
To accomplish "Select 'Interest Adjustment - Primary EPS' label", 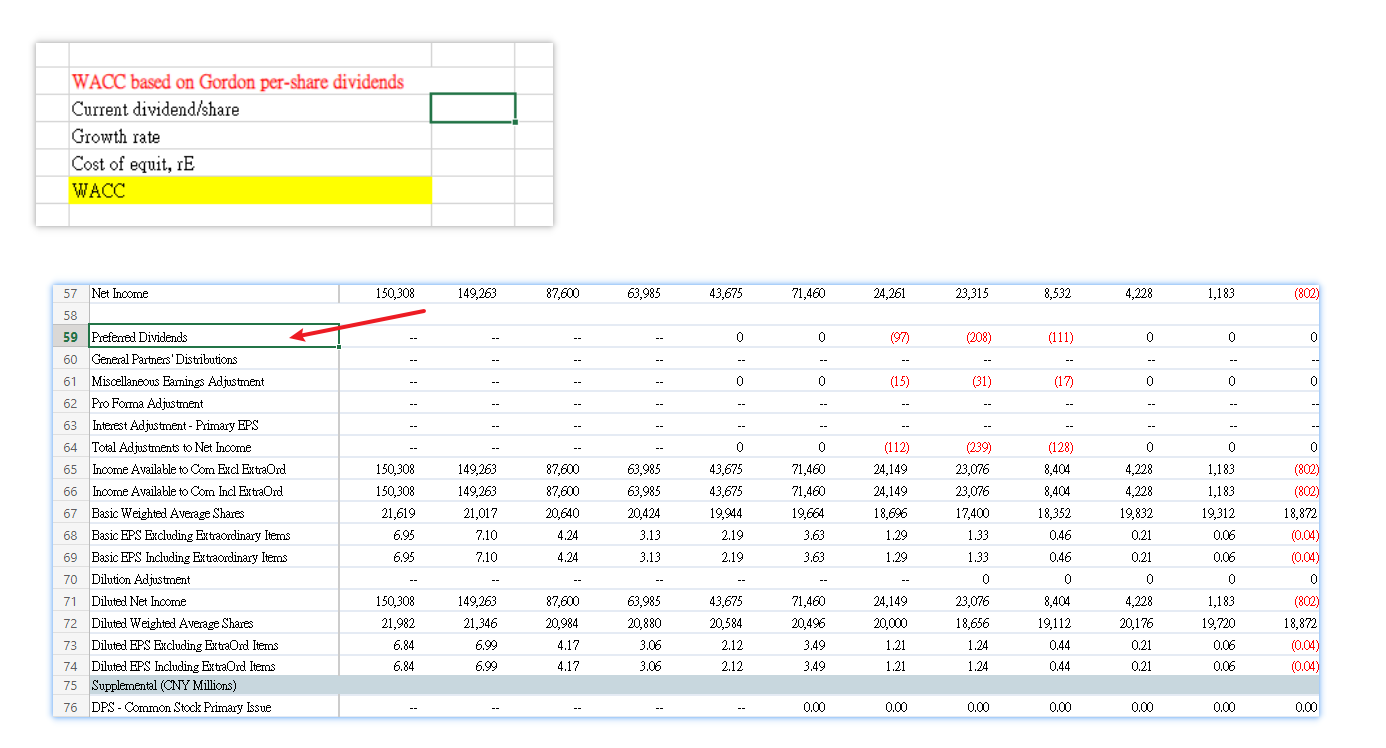I will click(x=175, y=425).
